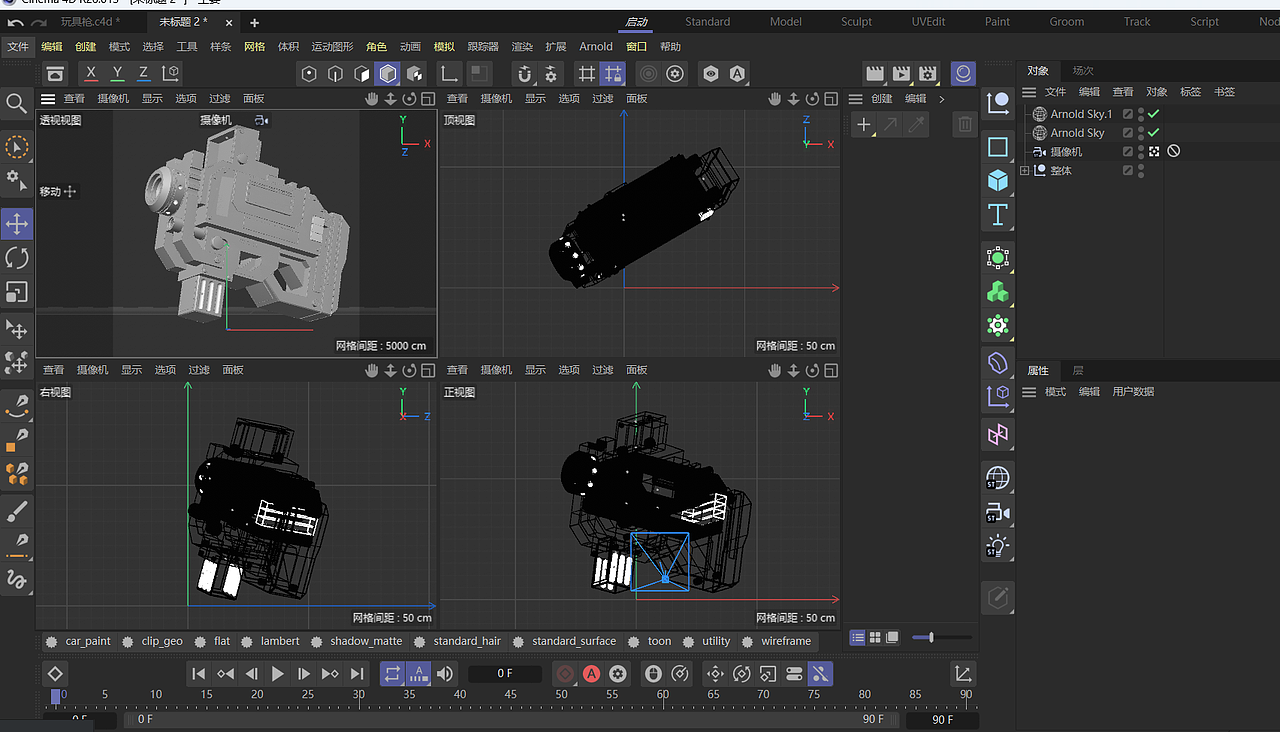Select the standard_surface material
This screenshot has width=1280, height=732.
pyautogui.click(x=573, y=641)
